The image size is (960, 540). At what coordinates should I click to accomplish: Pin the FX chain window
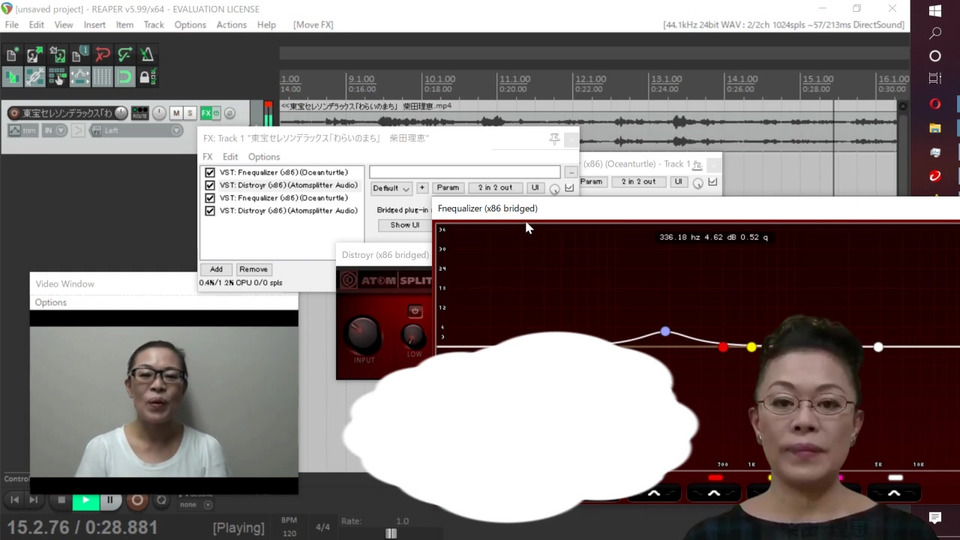(554, 139)
